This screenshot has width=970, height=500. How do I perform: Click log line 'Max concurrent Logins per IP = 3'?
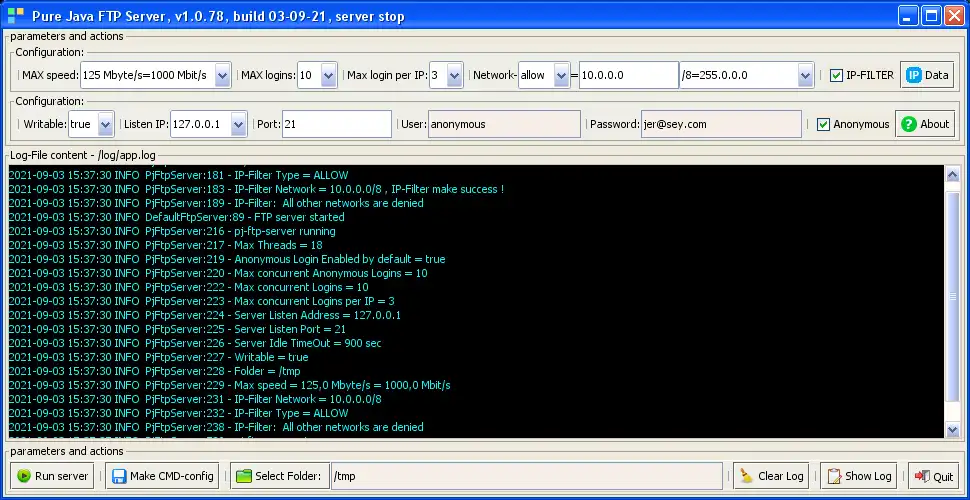201,301
